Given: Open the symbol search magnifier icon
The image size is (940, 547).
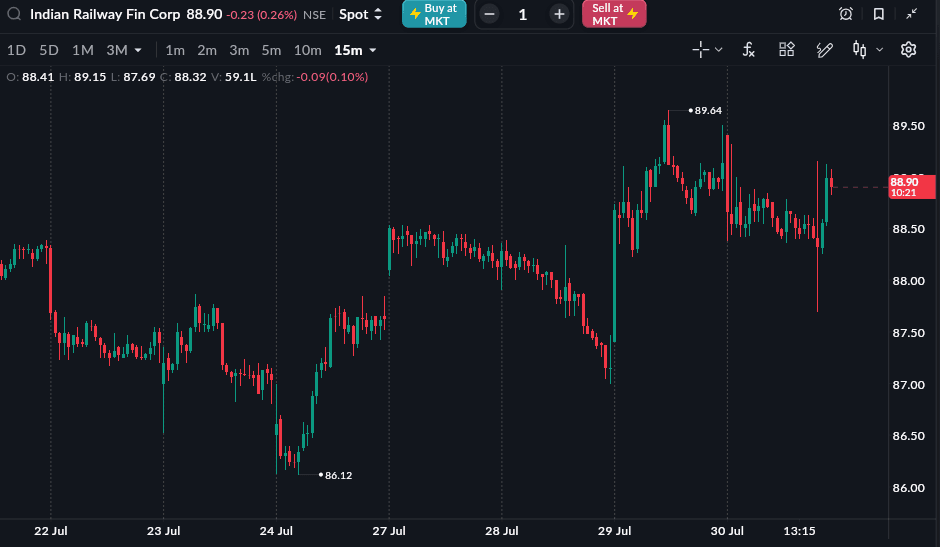Looking at the screenshot, I should click(14, 14).
